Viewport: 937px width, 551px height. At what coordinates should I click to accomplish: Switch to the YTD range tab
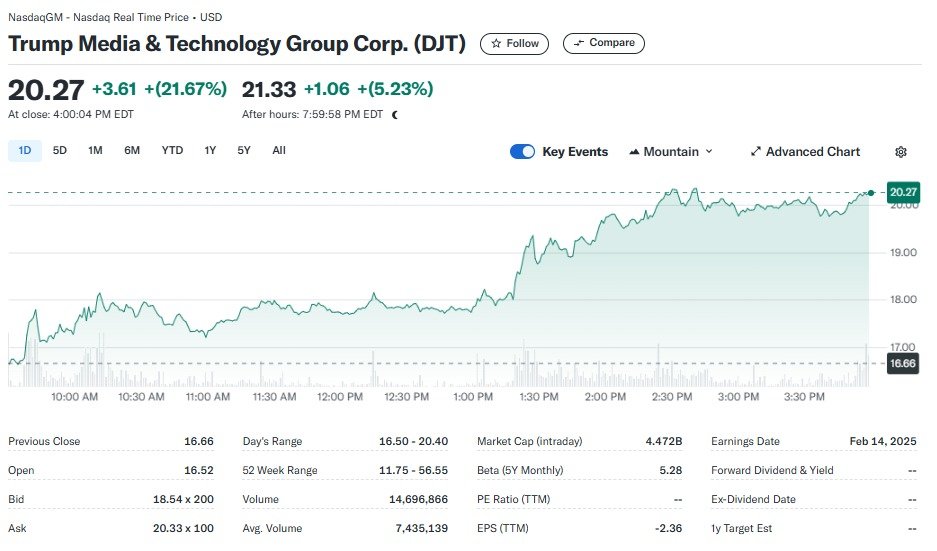[172, 151]
